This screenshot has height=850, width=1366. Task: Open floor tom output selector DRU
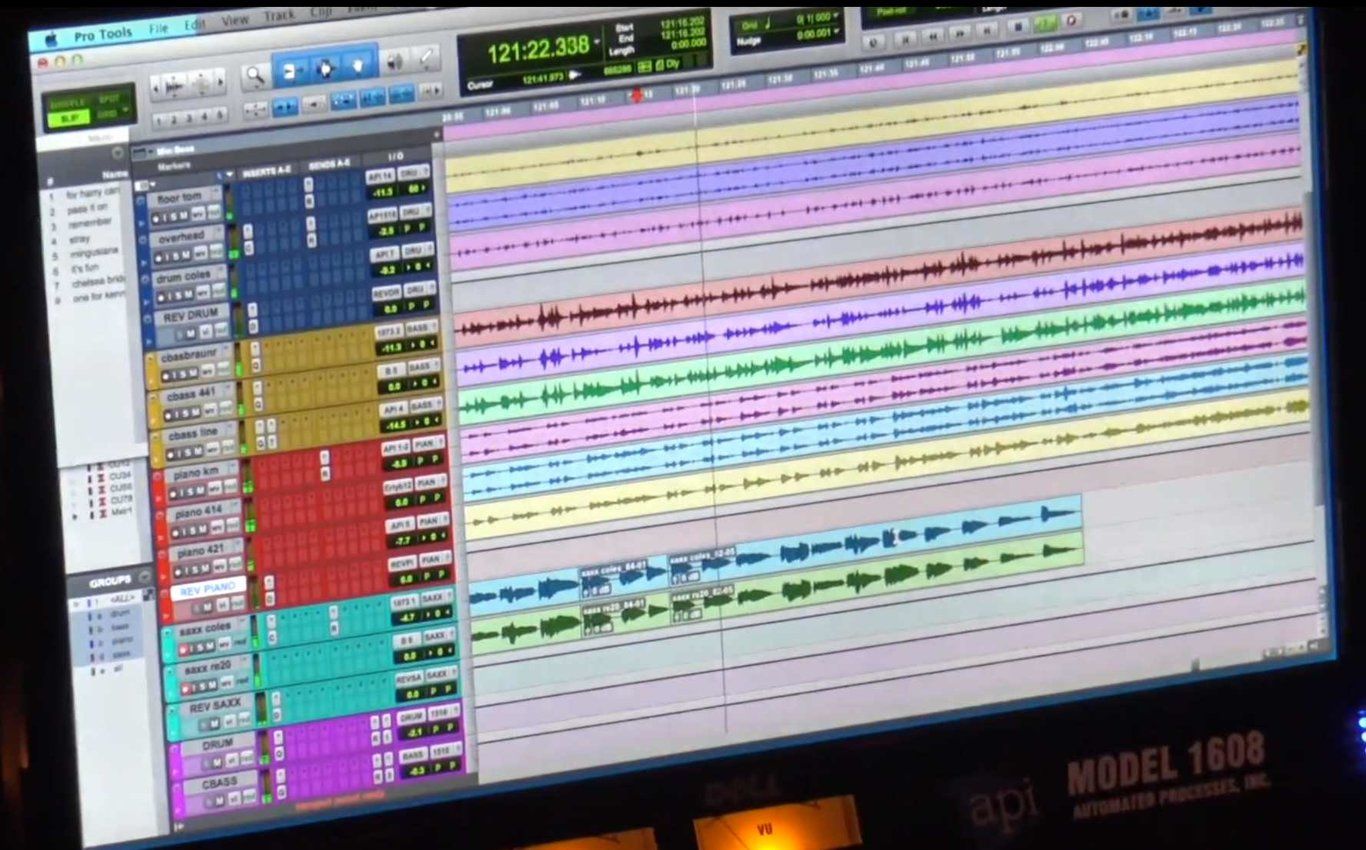413,173
